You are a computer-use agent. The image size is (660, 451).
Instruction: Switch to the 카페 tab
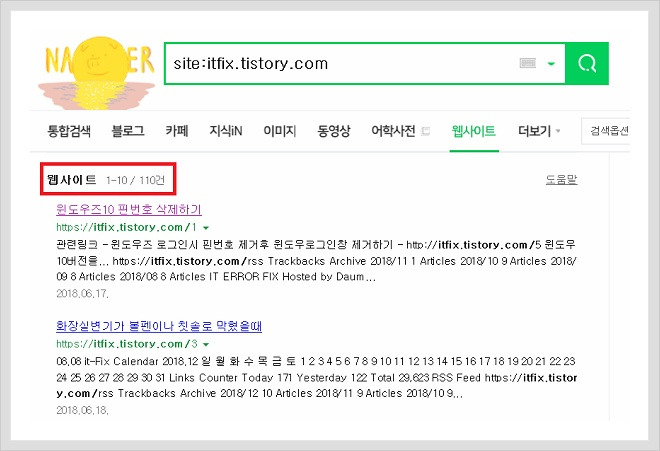177,131
